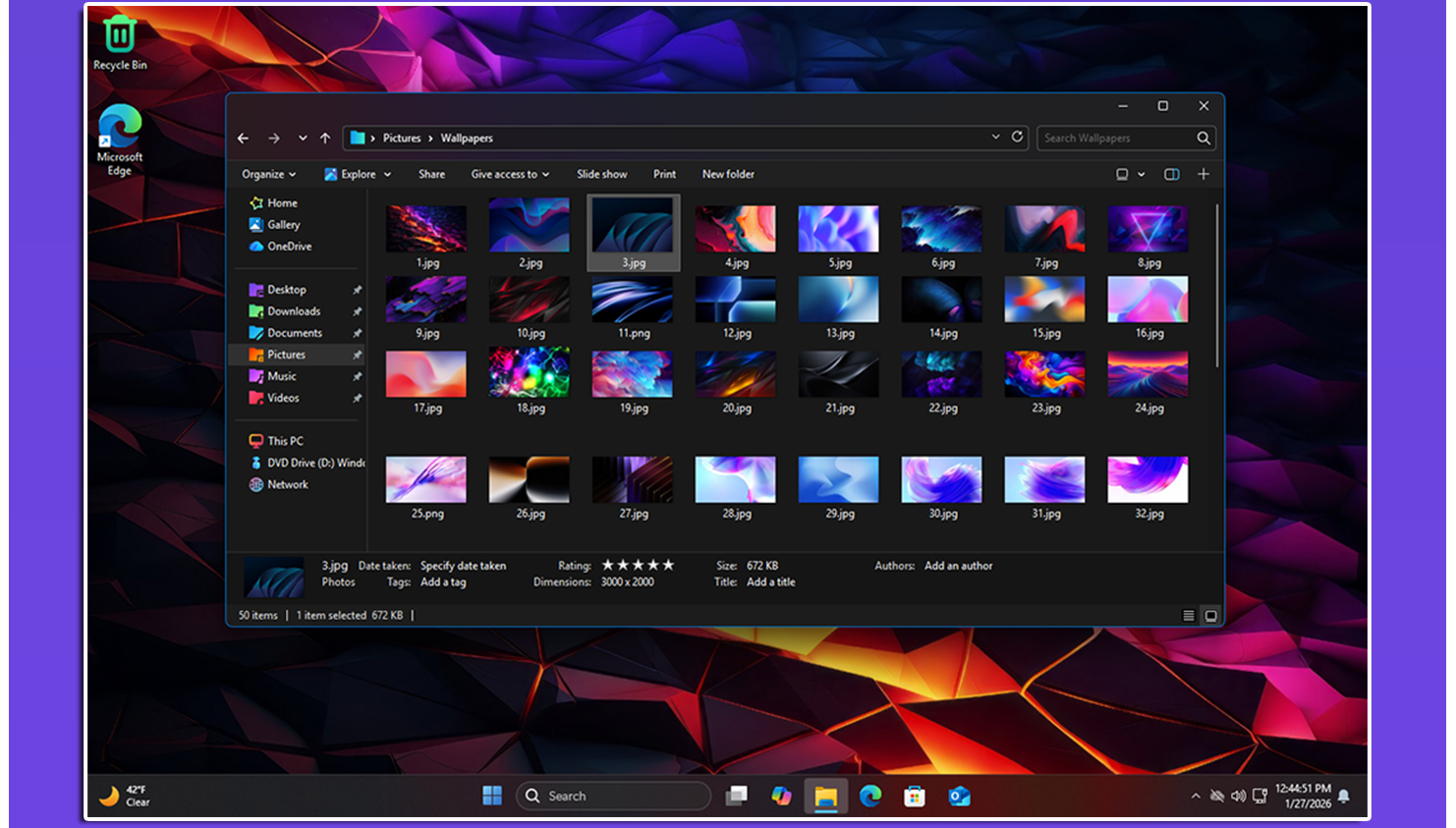Screen dimensions: 1456x828
Task: Click the search magnifier icon in Explorer
Action: (1204, 138)
